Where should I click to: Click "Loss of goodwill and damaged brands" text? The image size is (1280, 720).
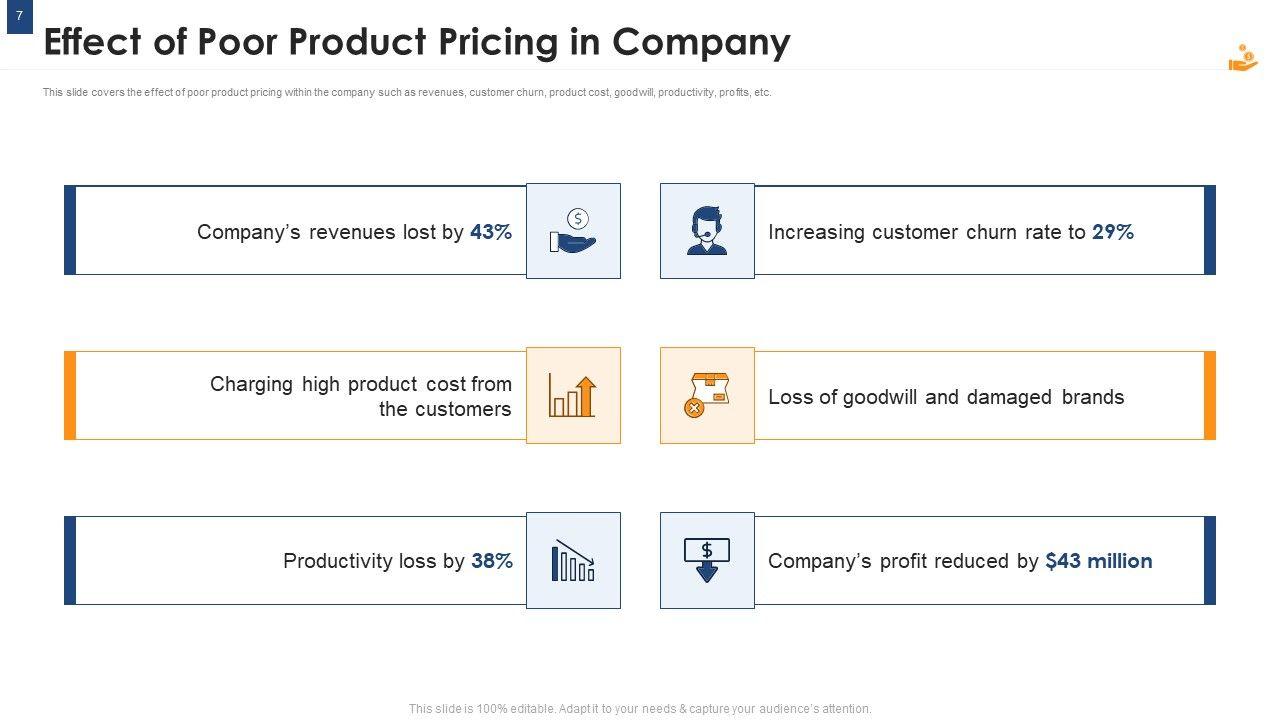click(946, 397)
